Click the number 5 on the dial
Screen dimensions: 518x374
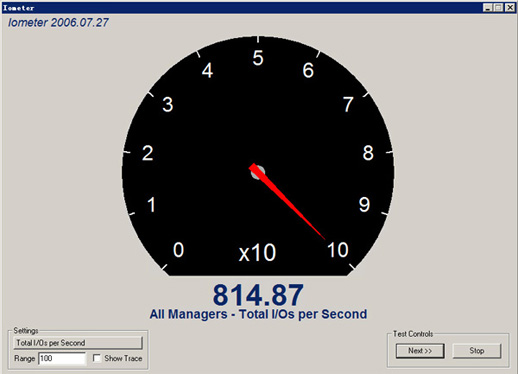(x=258, y=58)
